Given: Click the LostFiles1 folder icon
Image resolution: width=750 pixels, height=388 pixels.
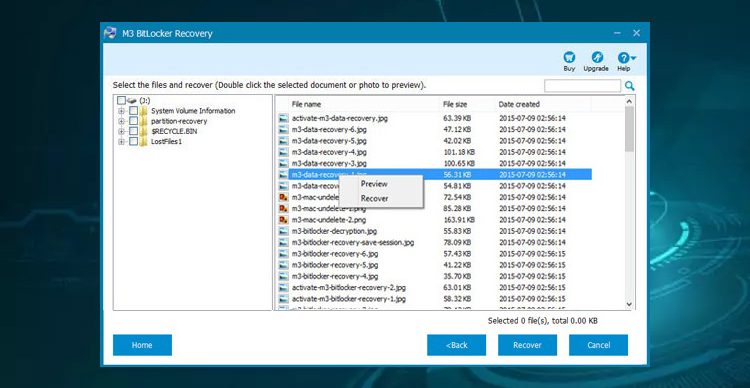Looking at the screenshot, I should pos(143,142).
